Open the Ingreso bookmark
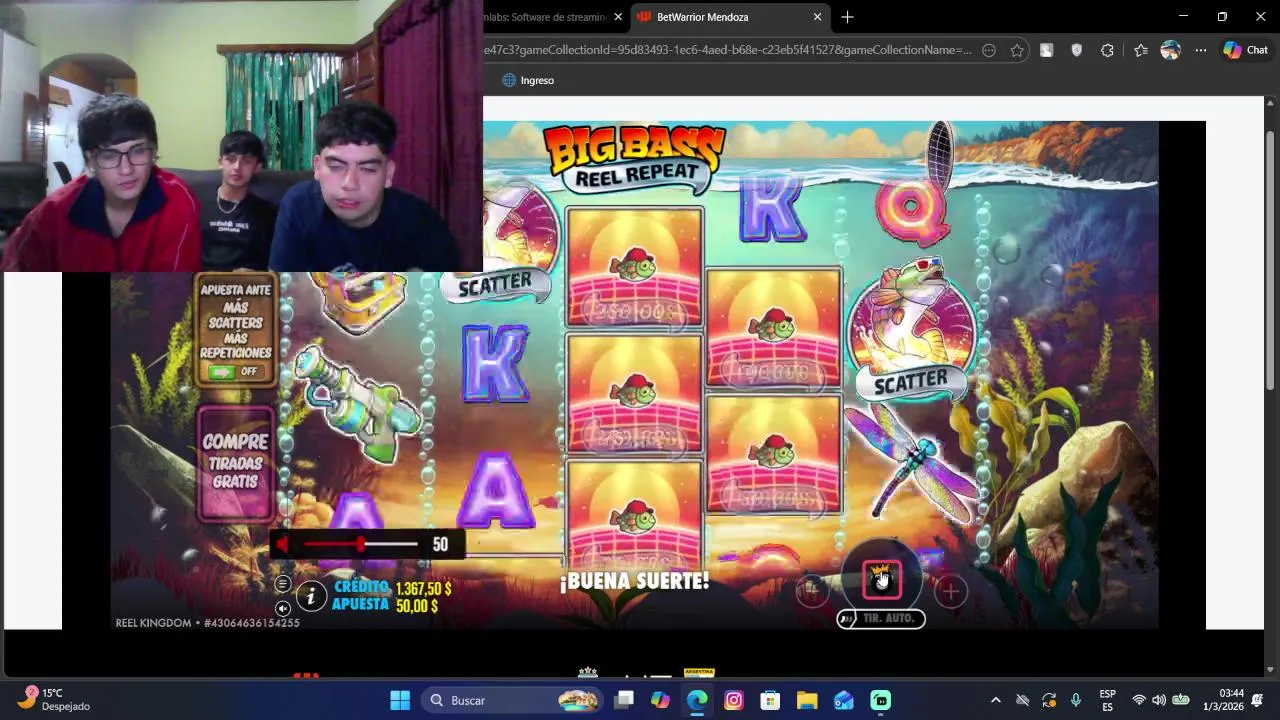 528,80
